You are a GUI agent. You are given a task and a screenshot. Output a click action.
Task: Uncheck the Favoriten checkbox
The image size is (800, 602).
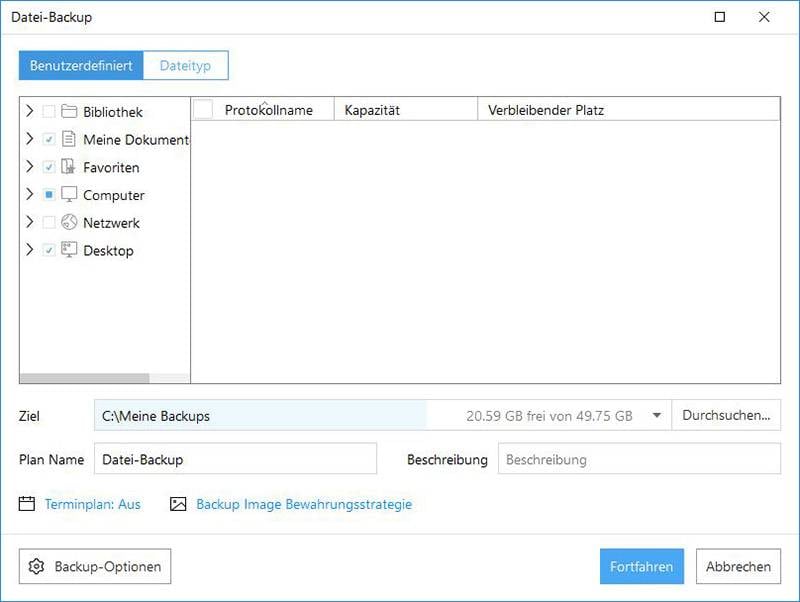pos(49,168)
